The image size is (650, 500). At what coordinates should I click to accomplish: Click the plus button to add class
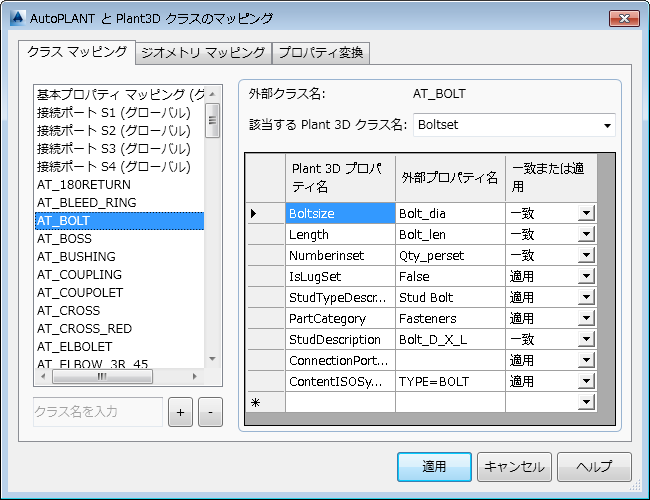pos(180,412)
